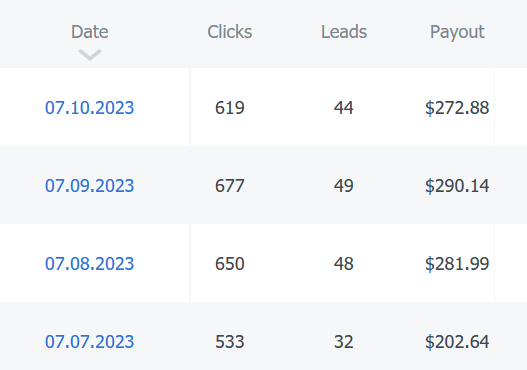
Task: Open the 07.09.2023 date link
Action: pyautogui.click(x=89, y=186)
